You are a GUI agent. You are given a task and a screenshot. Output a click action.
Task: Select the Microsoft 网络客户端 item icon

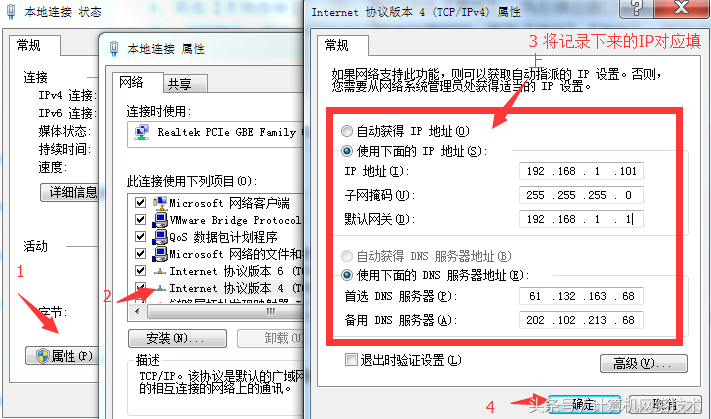(160, 203)
